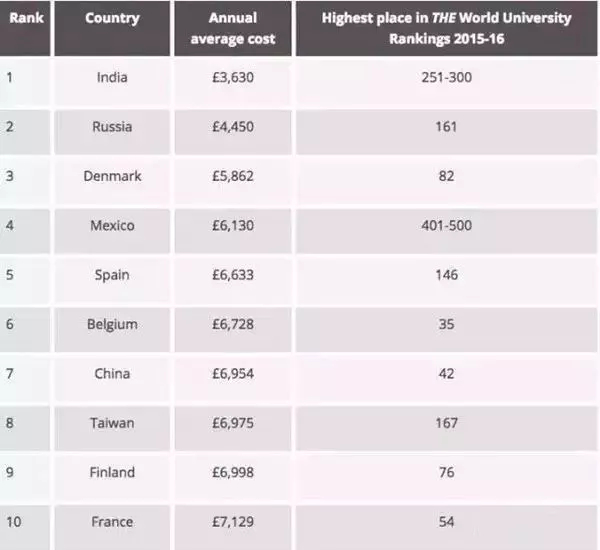This screenshot has height=550, width=600.
Task: Select the France country cell
Action: (112, 522)
